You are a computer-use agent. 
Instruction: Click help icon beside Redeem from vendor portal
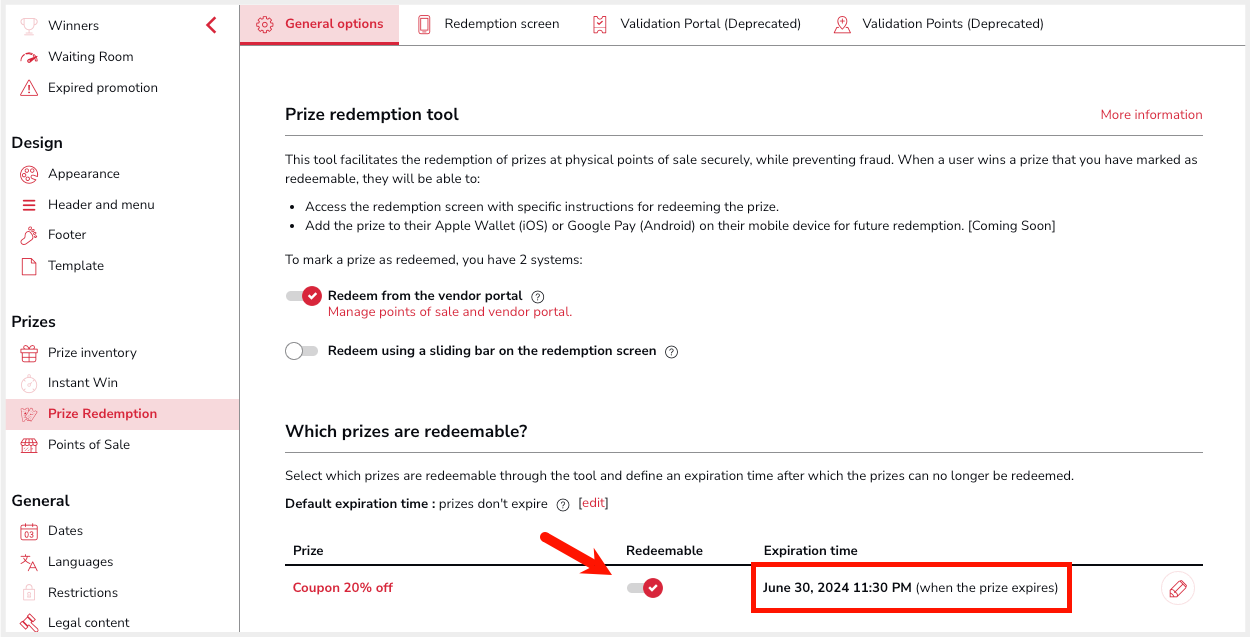click(538, 296)
